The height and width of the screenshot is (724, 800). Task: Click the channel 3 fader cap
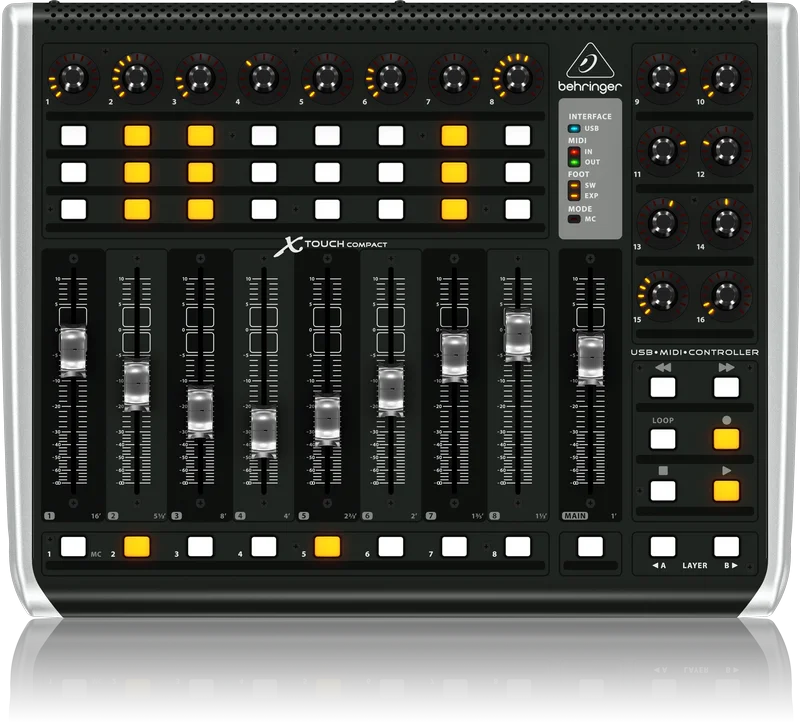tap(200, 411)
